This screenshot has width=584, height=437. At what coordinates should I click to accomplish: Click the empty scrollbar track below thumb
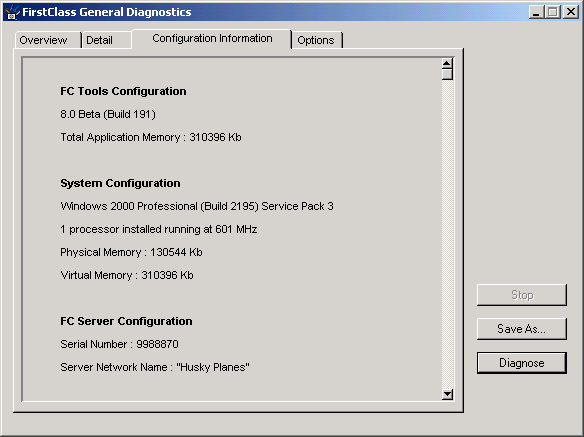pos(447,234)
